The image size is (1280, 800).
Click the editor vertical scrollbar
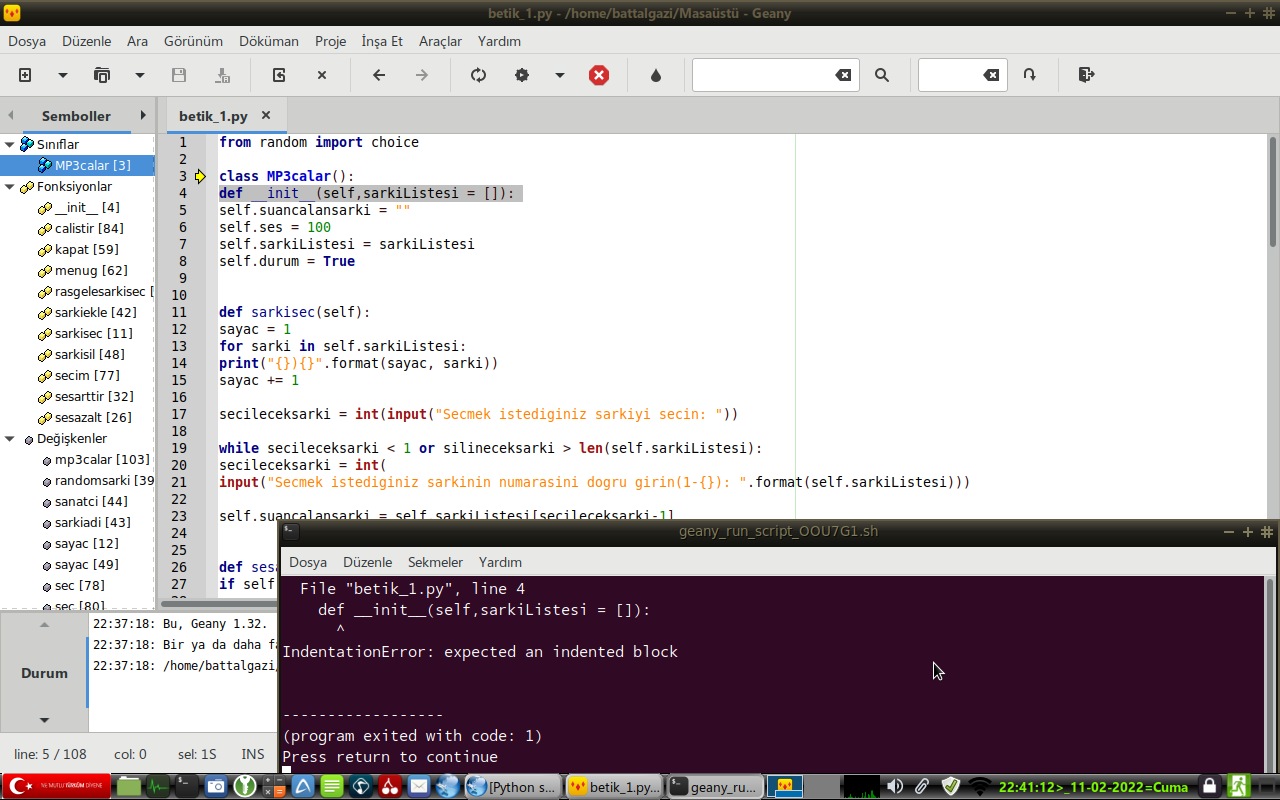click(x=1272, y=190)
